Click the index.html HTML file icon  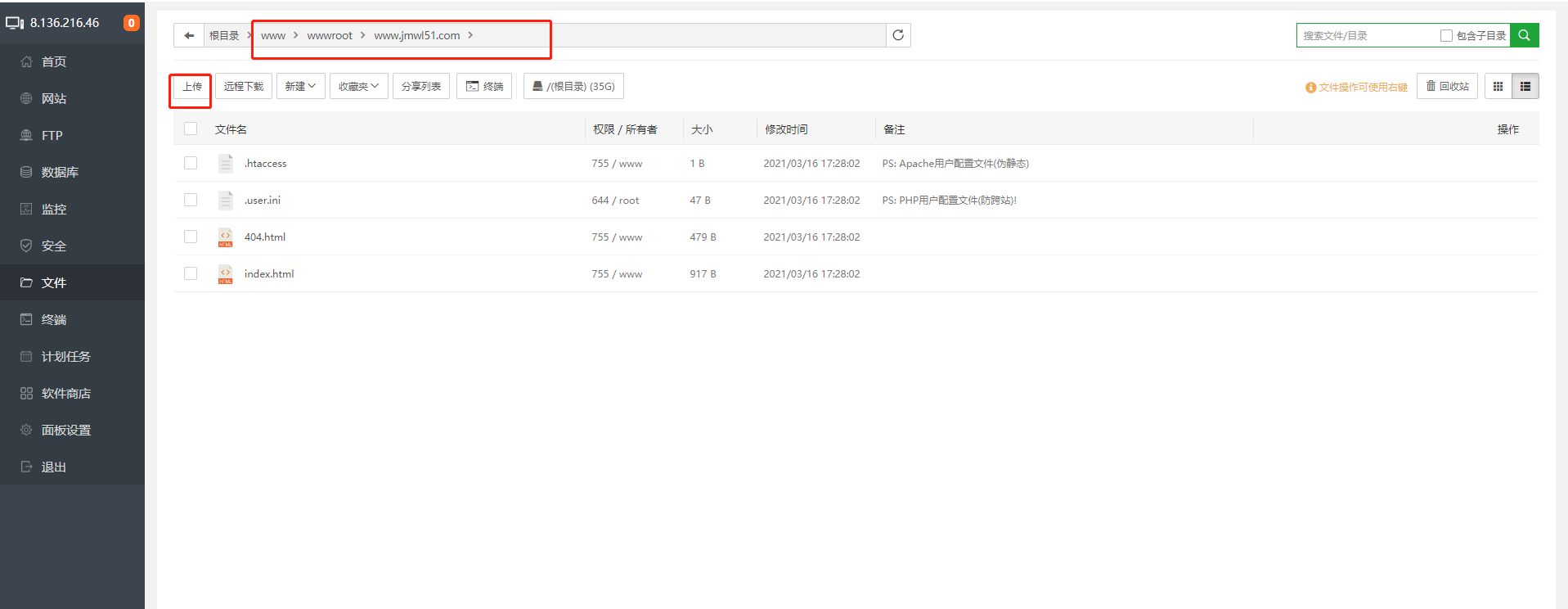click(226, 274)
